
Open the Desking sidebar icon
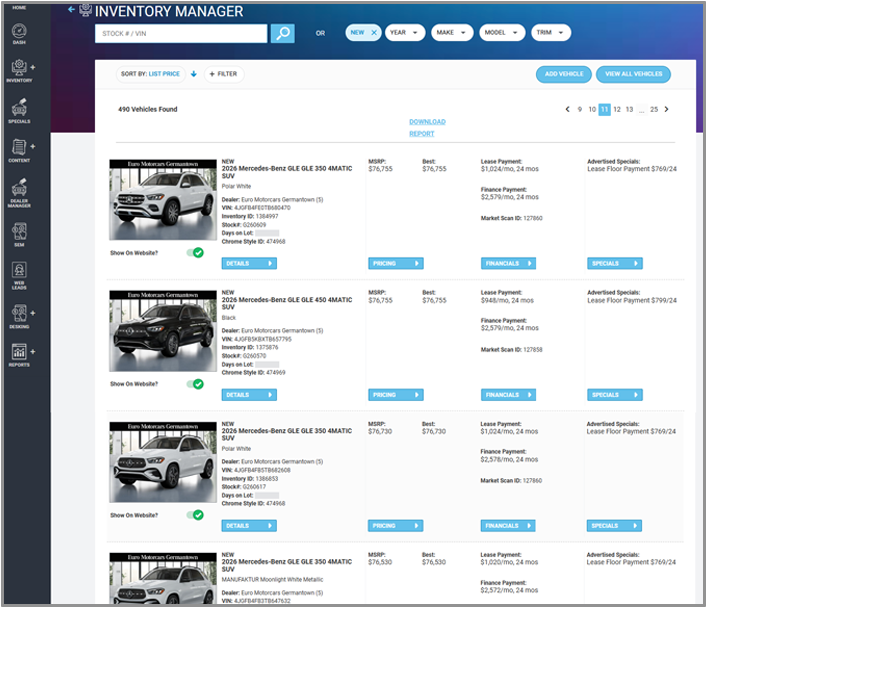tap(19, 316)
